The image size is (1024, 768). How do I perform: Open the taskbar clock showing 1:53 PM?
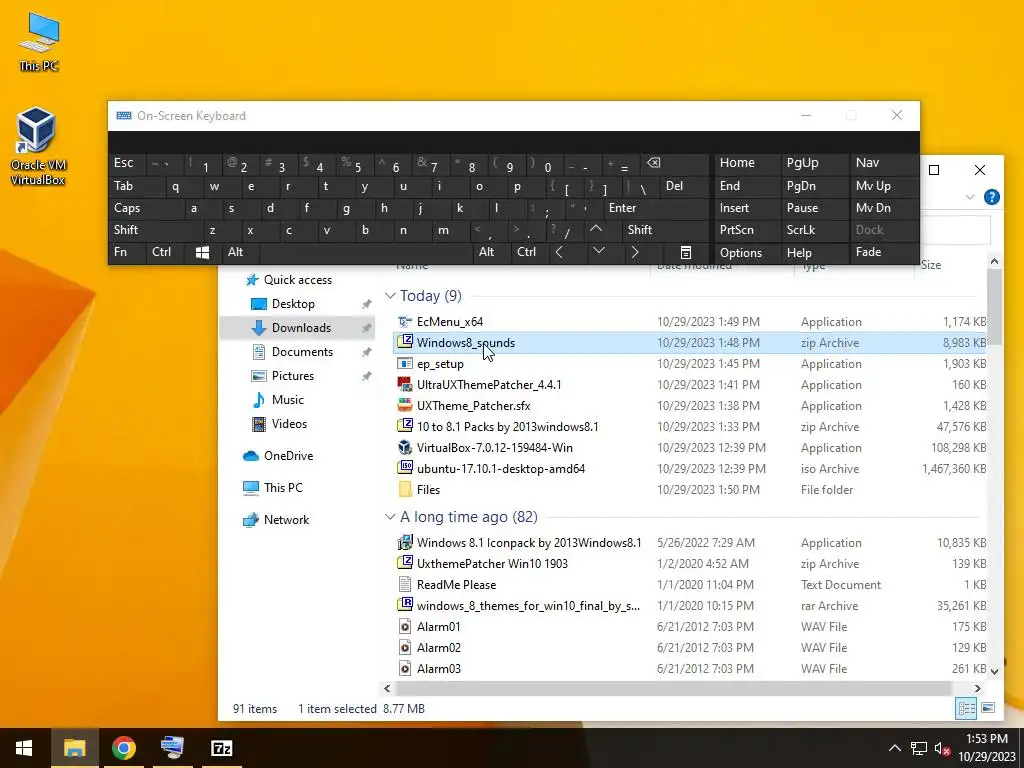pyautogui.click(x=986, y=748)
